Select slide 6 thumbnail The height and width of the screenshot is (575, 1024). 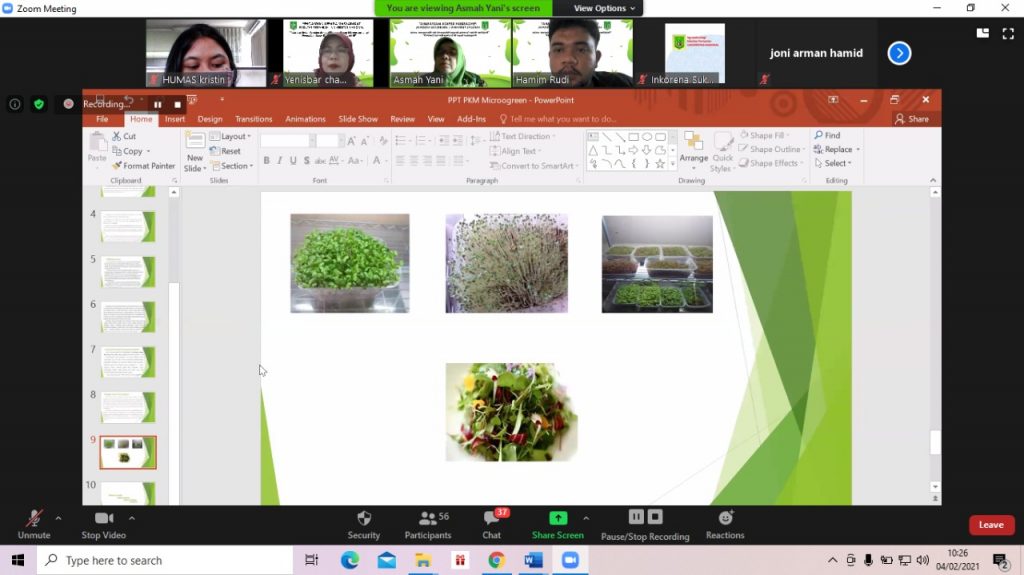click(x=128, y=317)
